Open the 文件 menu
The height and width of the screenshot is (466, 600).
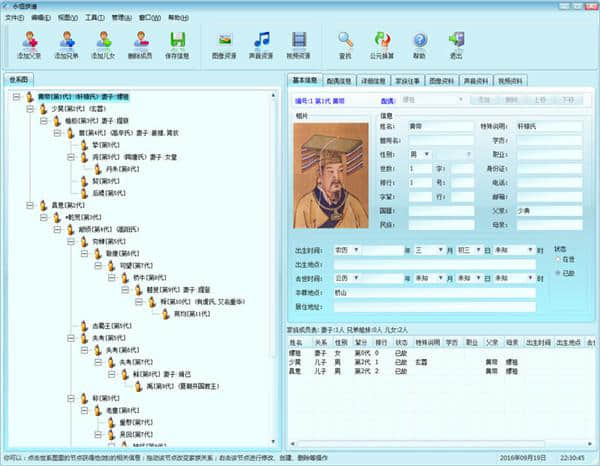point(14,18)
